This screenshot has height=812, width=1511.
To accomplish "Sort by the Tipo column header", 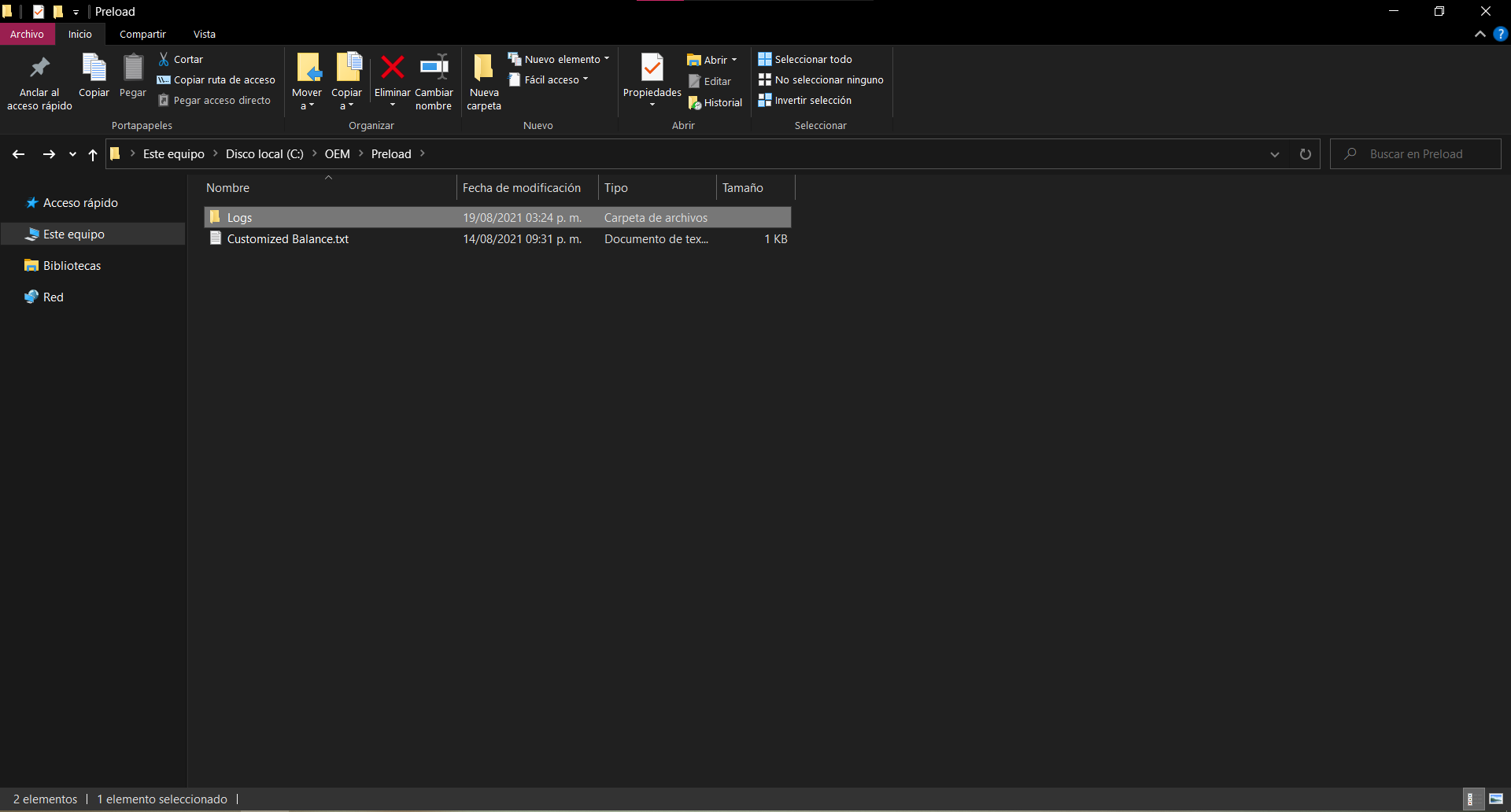I will tap(657, 188).
